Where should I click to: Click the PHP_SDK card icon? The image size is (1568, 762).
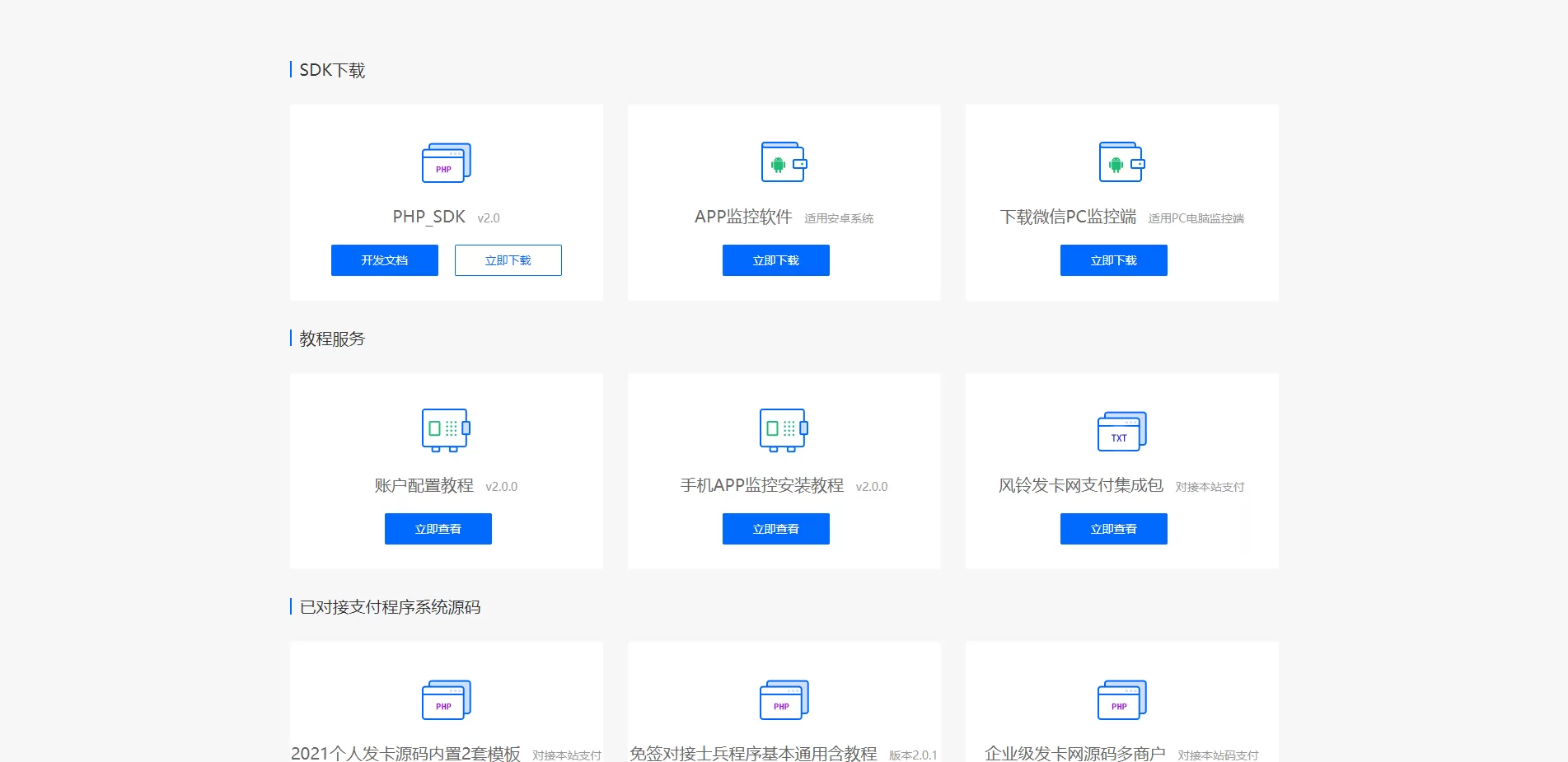coord(446,163)
